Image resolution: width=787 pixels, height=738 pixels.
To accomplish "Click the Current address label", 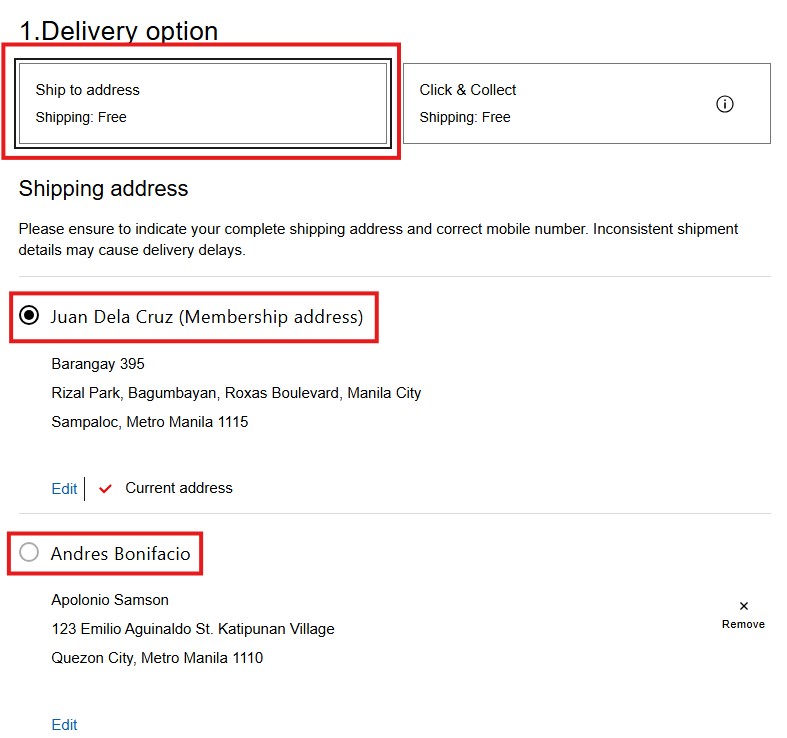I will [x=179, y=488].
